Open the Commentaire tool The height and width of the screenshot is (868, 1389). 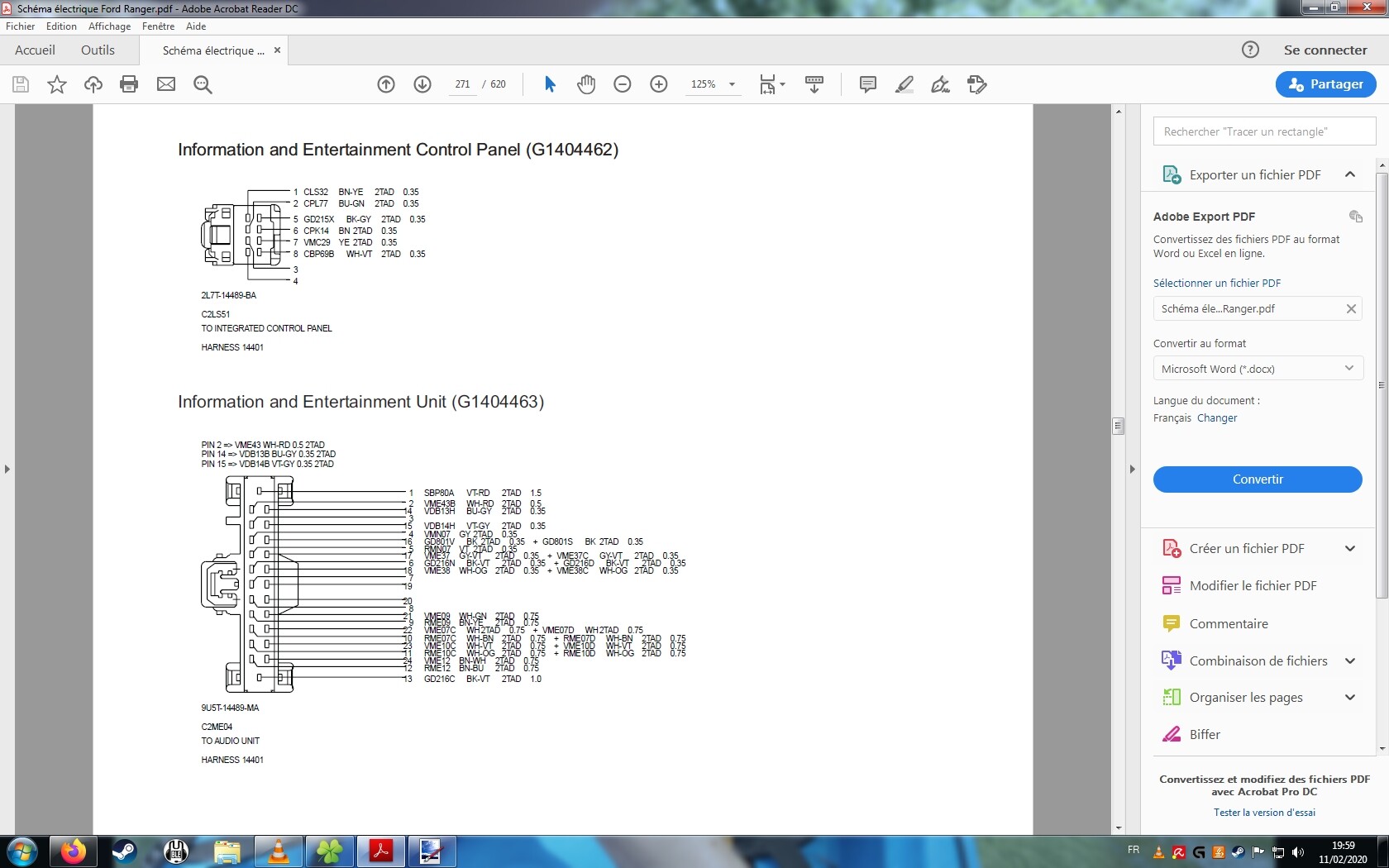pos(1229,624)
